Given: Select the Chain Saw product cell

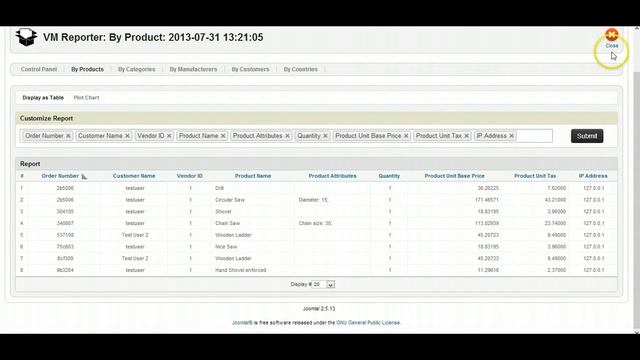Looking at the screenshot, I should click(228, 224).
